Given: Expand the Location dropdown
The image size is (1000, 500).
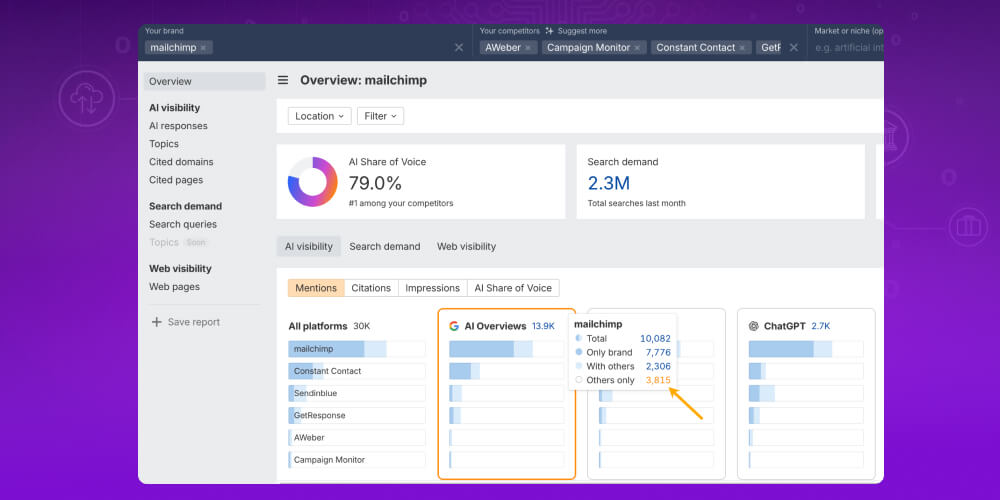Looking at the screenshot, I should [319, 116].
